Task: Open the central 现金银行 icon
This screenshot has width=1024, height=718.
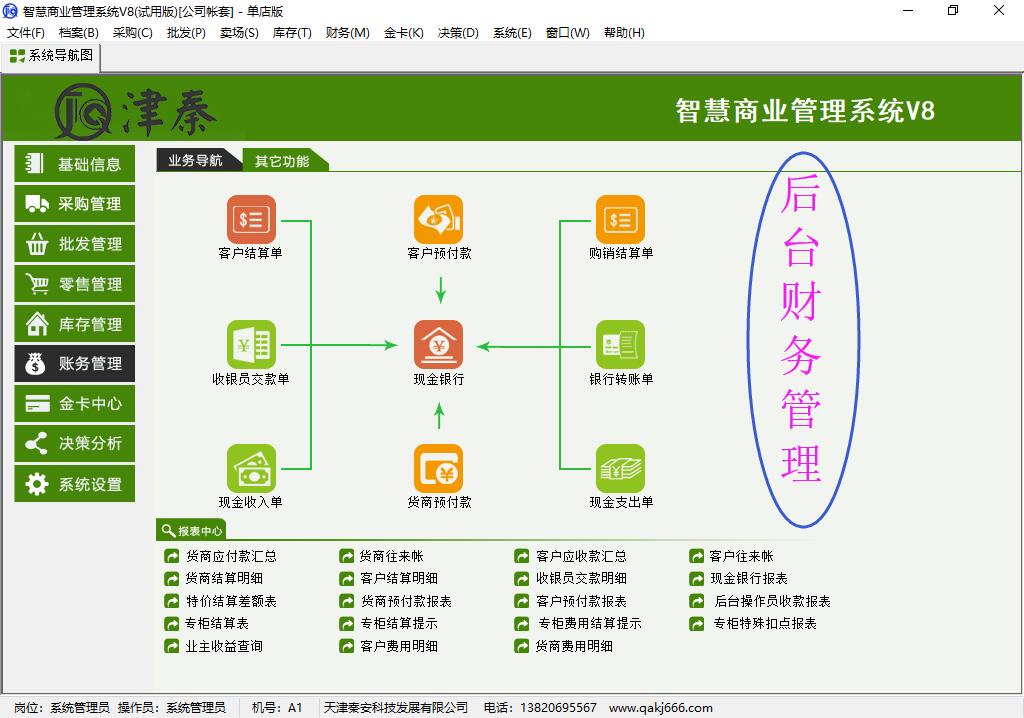Action: (x=439, y=345)
